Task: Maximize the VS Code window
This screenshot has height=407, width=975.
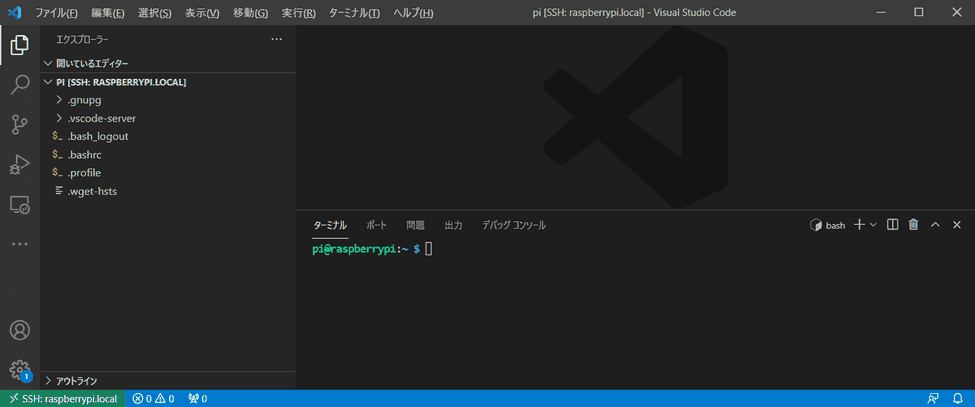Action: click(x=918, y=12)
